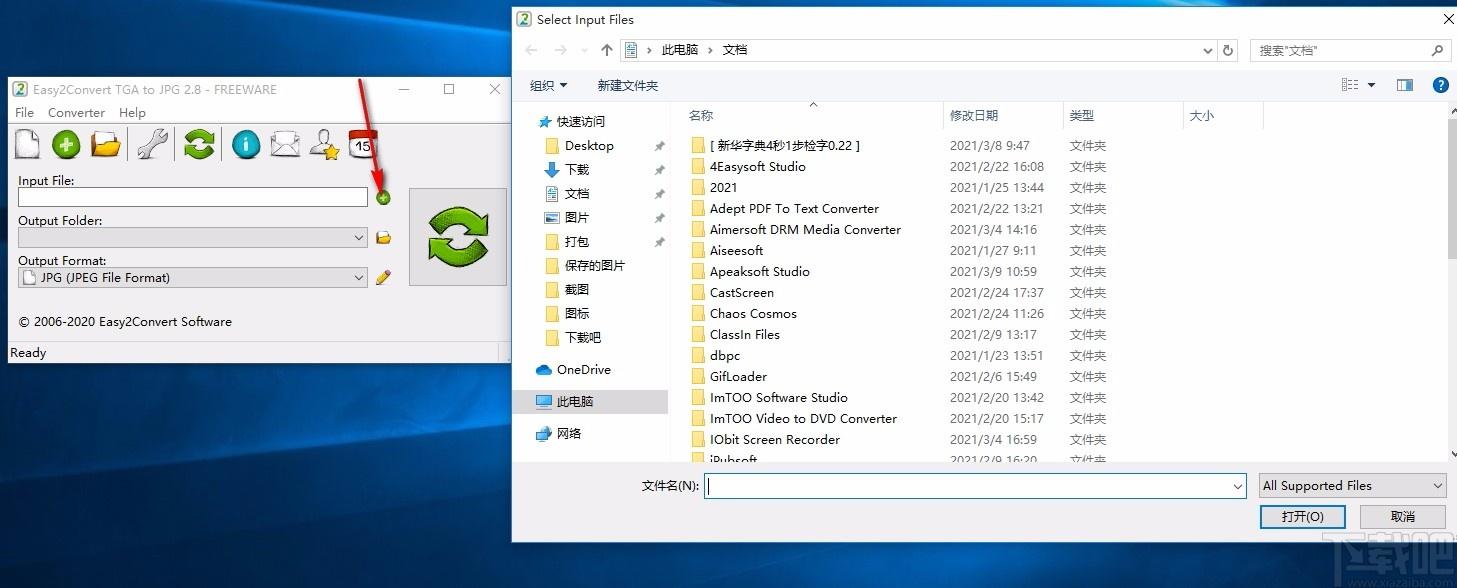Click the small green Convert toolbar icon
The image size is (1457, 588).
pos(199,145)
